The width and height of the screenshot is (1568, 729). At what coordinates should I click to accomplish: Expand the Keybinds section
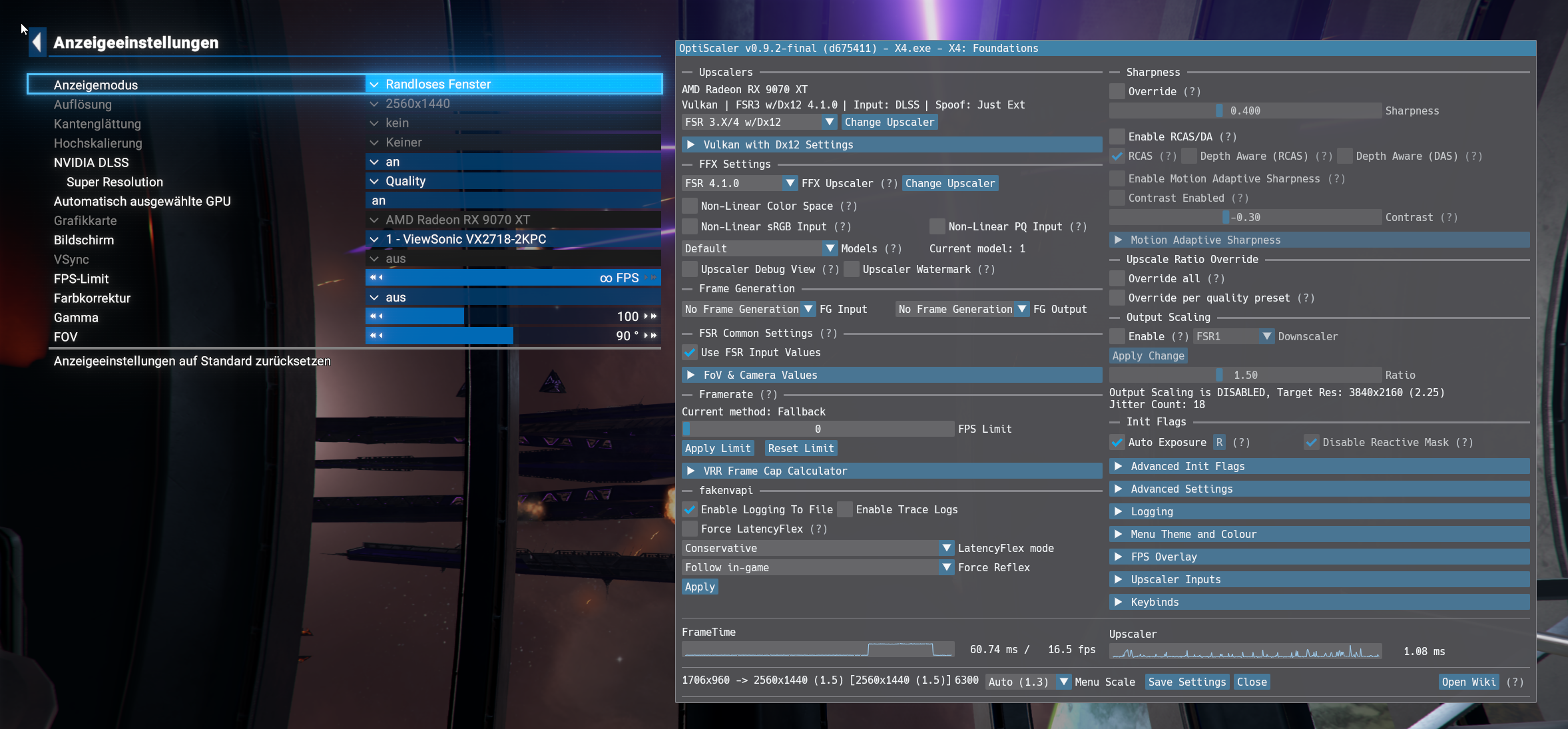click(x=1320, y=602)
